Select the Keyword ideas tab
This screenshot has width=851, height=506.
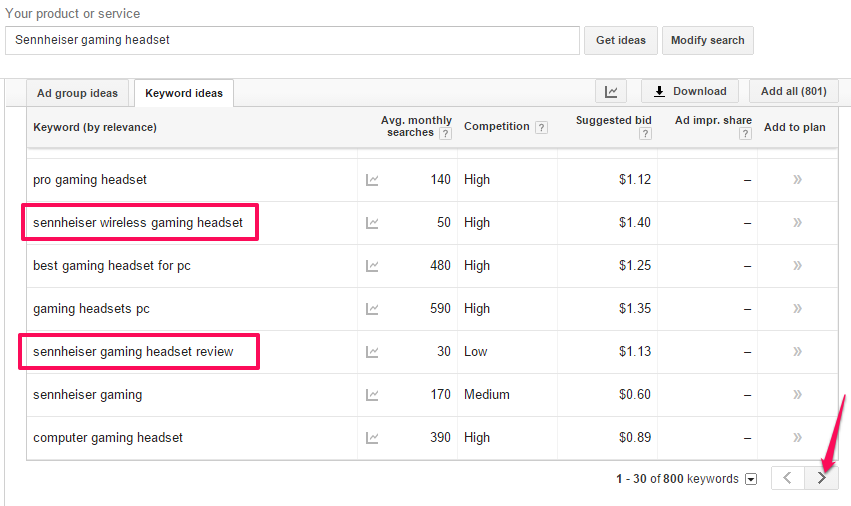(184, 93)
